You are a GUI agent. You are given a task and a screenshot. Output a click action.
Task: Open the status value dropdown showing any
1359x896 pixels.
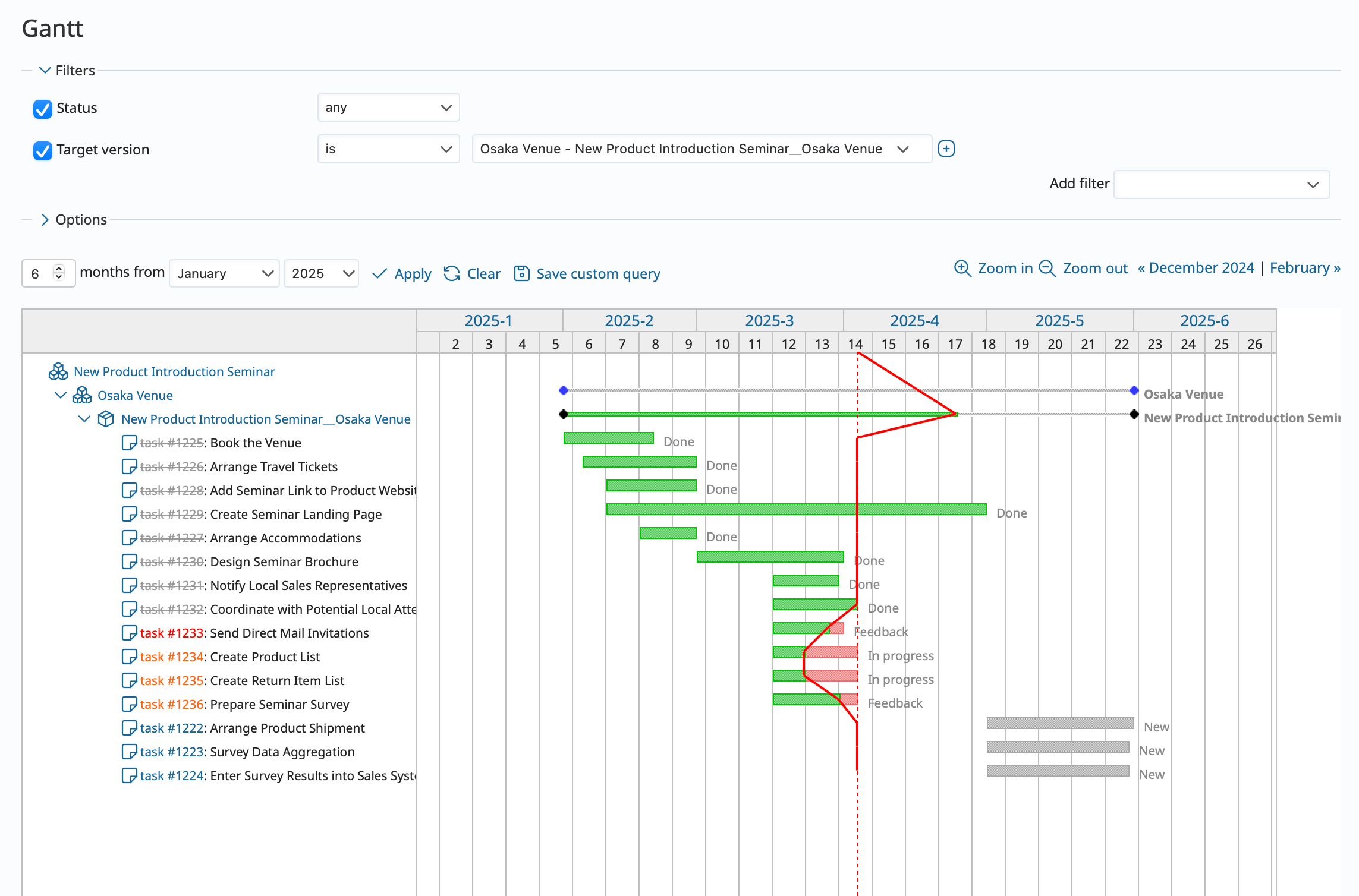pos(388,107)
